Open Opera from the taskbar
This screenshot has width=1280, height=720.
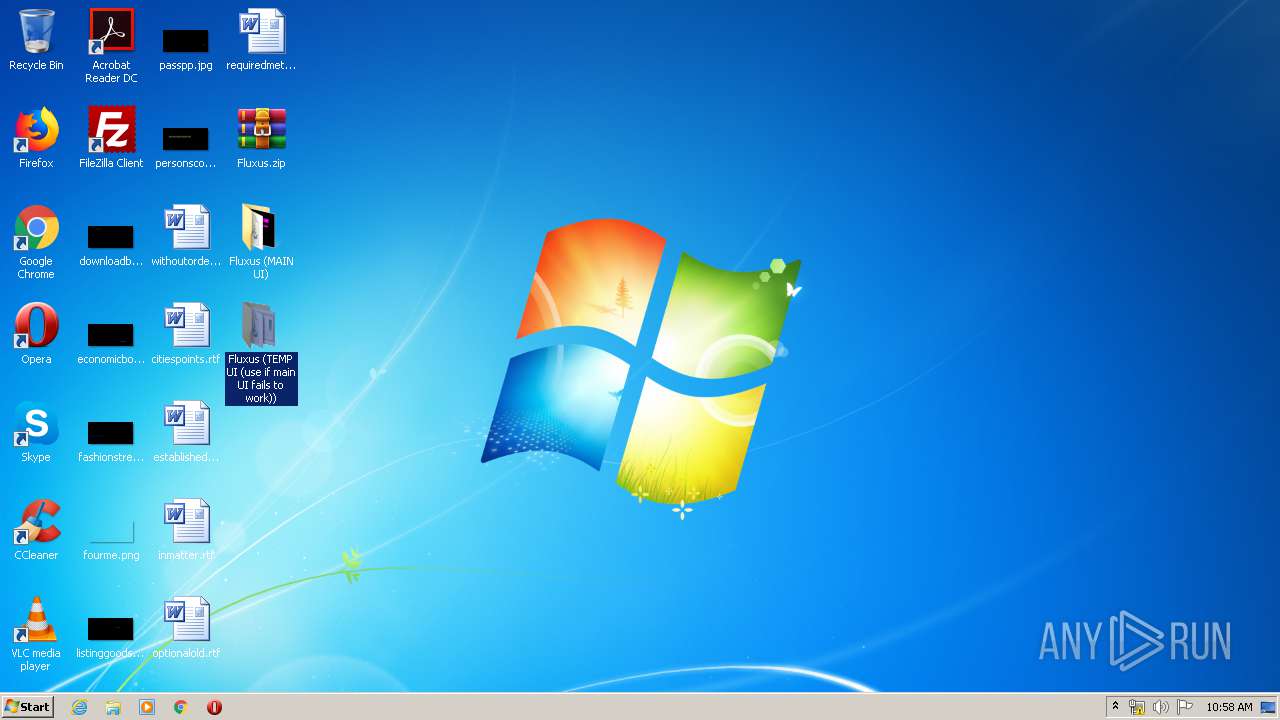click(214, 707)
